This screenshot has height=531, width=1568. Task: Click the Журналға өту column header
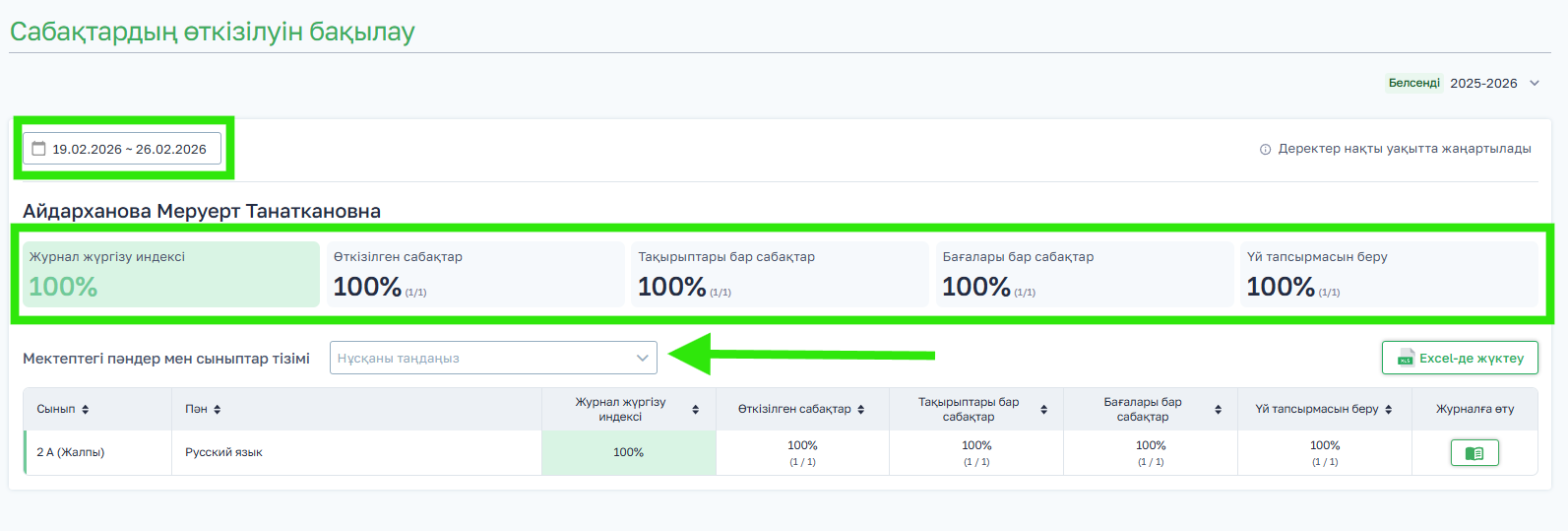[1474, 409]
